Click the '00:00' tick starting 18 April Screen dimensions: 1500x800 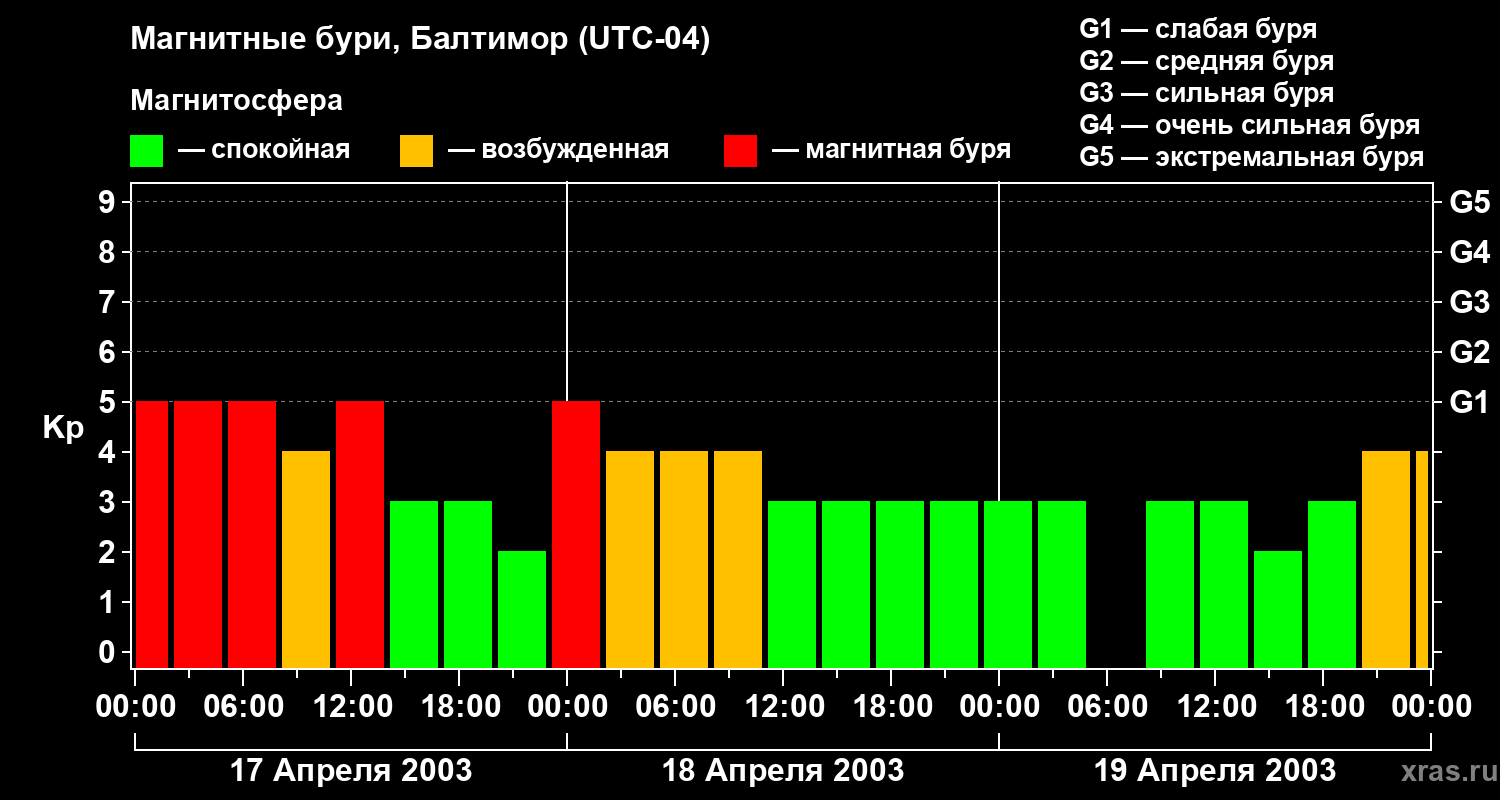click(567, 707)
